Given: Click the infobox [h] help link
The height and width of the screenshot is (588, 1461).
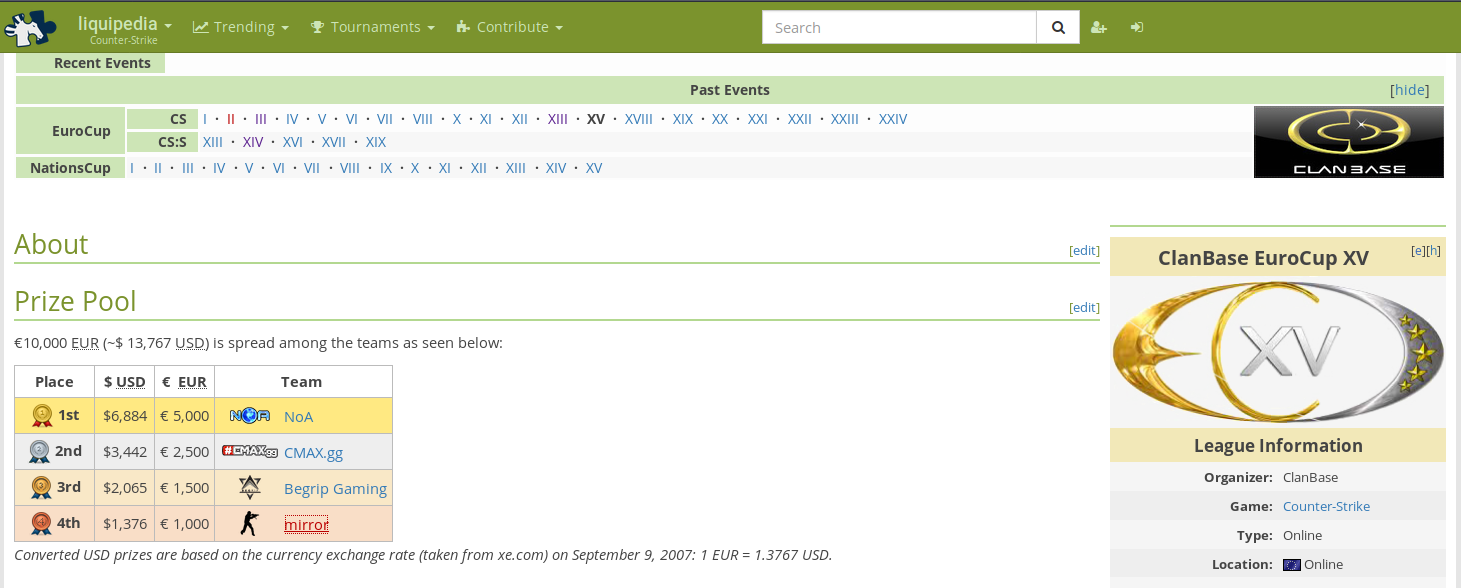Looking at the screenshot, I should tap(1433, 250).
